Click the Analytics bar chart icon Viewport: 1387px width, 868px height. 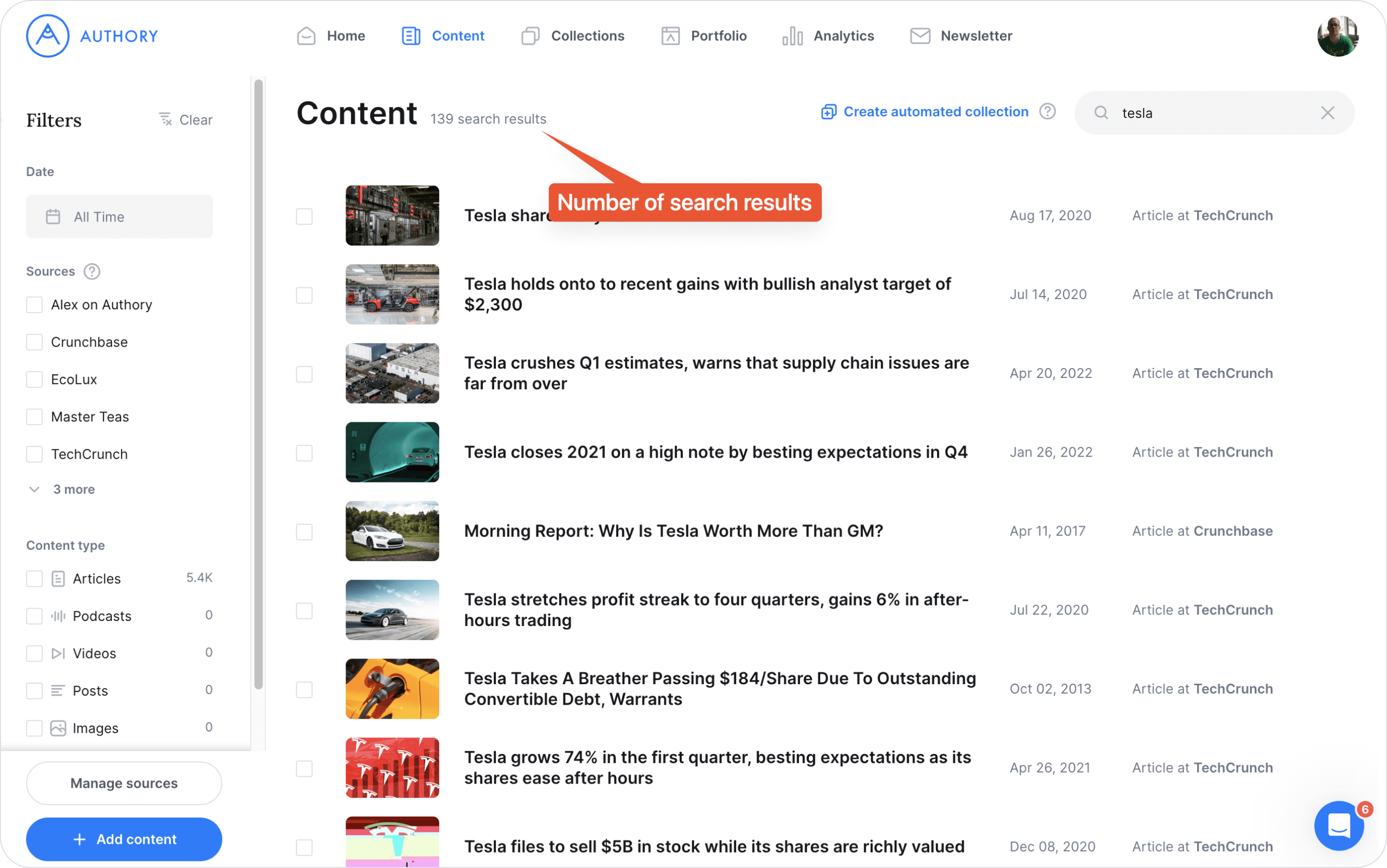792,36
